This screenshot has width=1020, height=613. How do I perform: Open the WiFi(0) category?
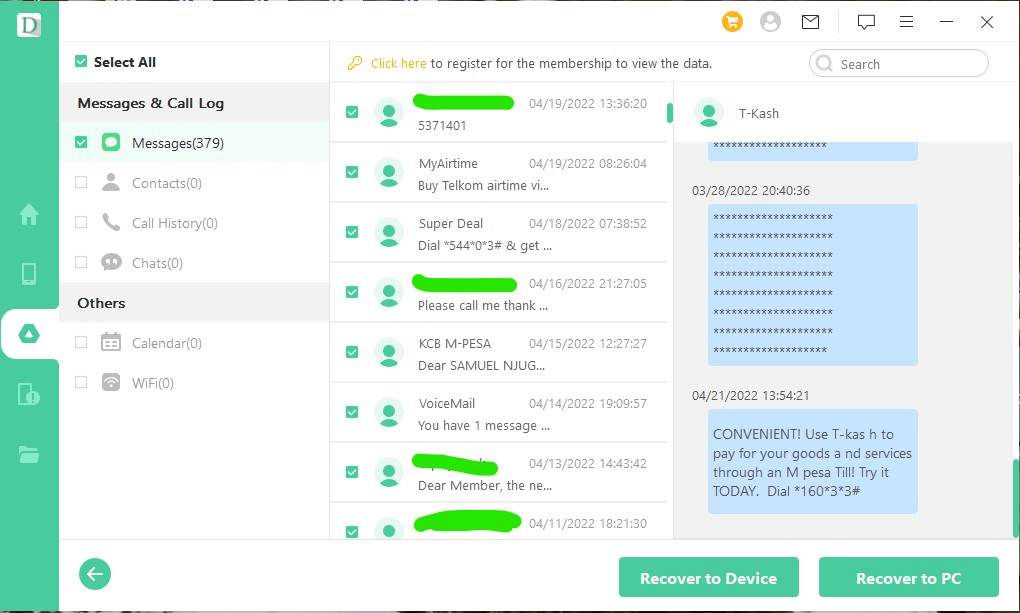(194, 383)
